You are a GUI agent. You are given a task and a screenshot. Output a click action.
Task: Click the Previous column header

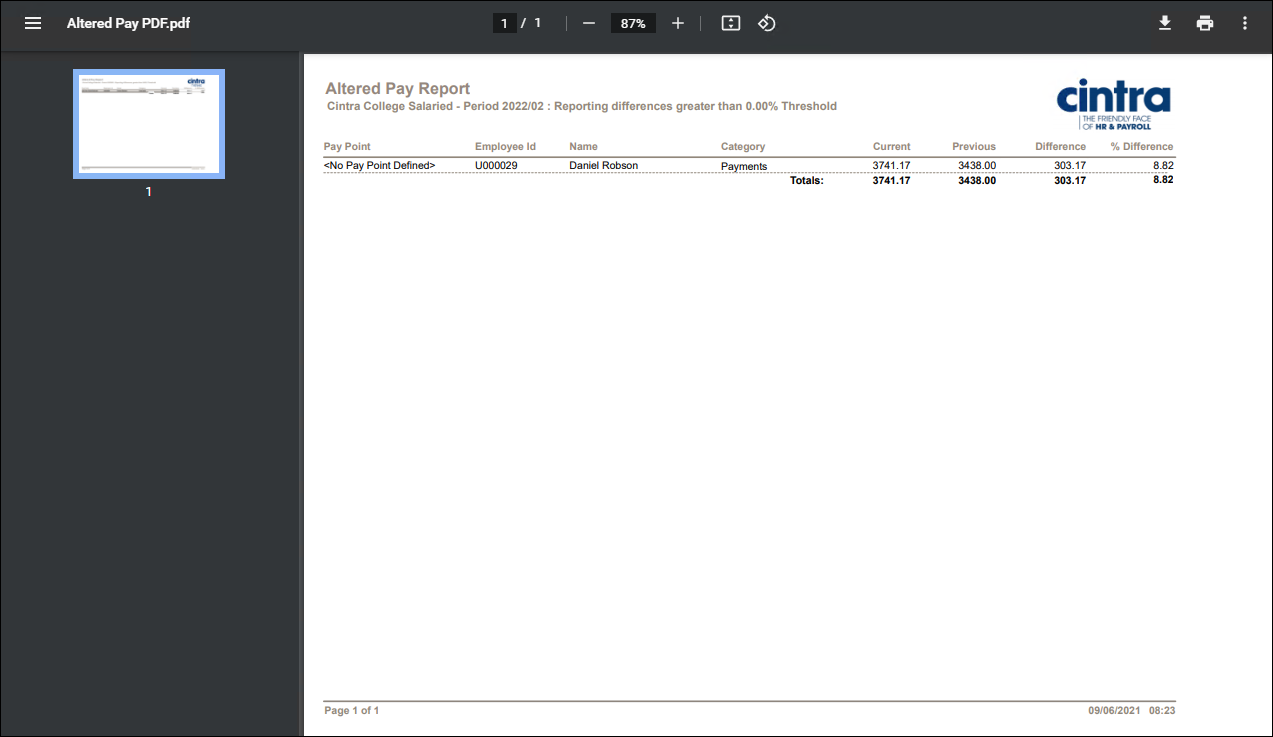(974, 146)
